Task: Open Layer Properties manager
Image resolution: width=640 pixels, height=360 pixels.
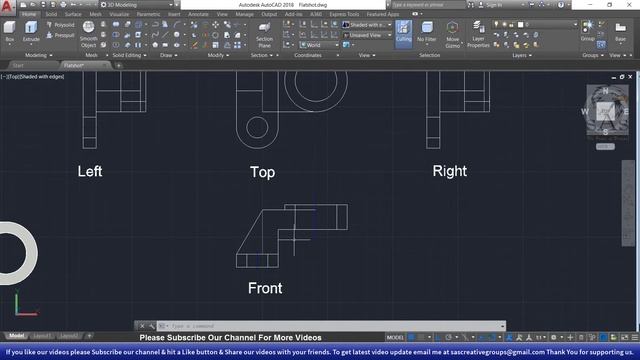Action: (x=478, y=35)
